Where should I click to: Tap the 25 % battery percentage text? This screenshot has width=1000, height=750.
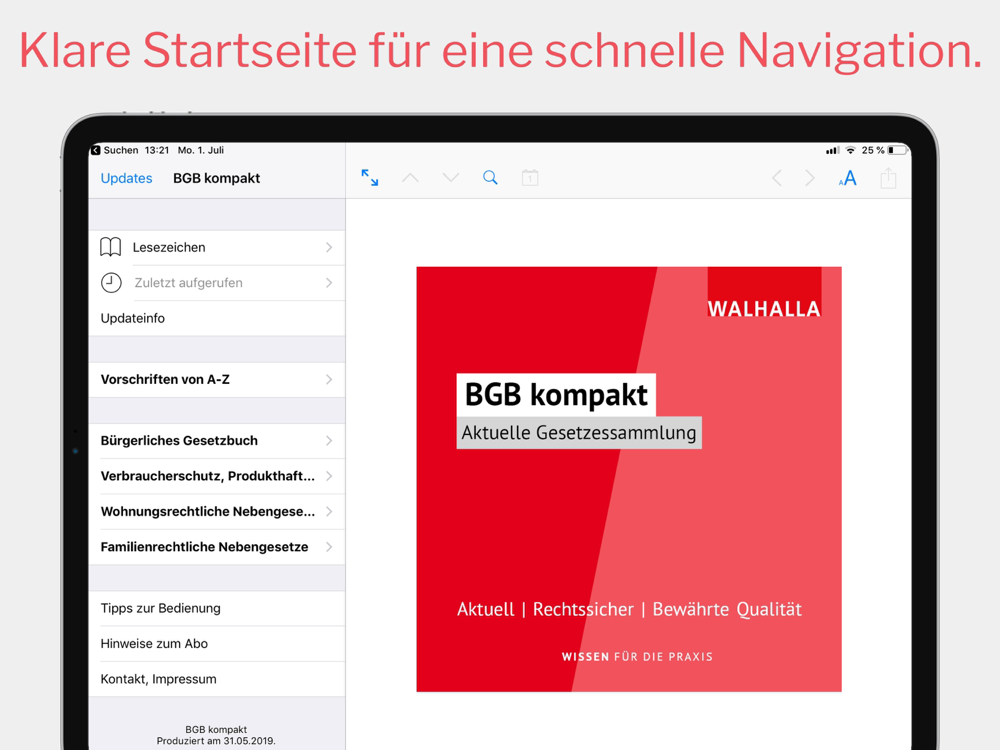pyautogui.click(x=873, y=151)
